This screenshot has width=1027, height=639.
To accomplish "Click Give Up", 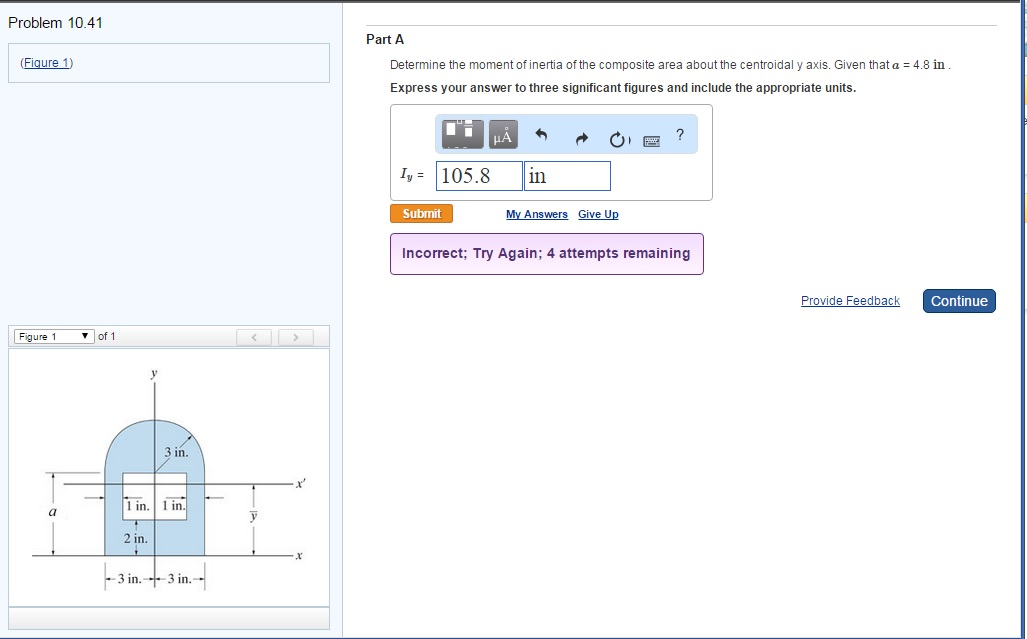I will coord(598,214).
